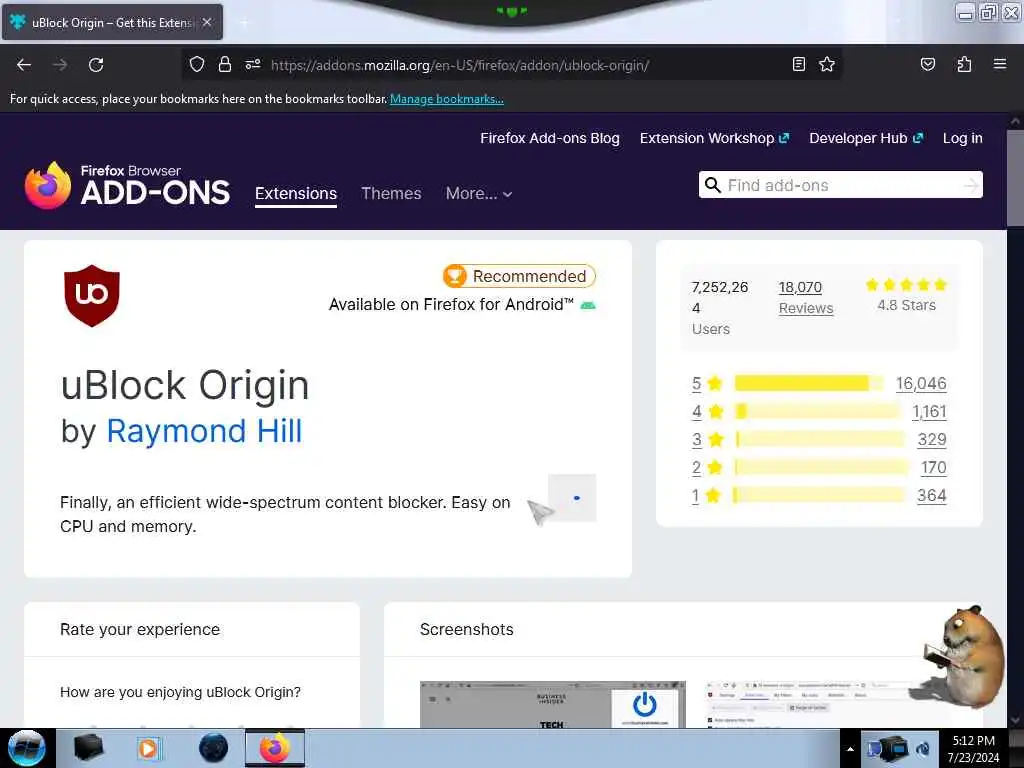Screen dimensions: 1024x768
Task: Open the 329 three-star reviews count
Action: coord(932,440)
